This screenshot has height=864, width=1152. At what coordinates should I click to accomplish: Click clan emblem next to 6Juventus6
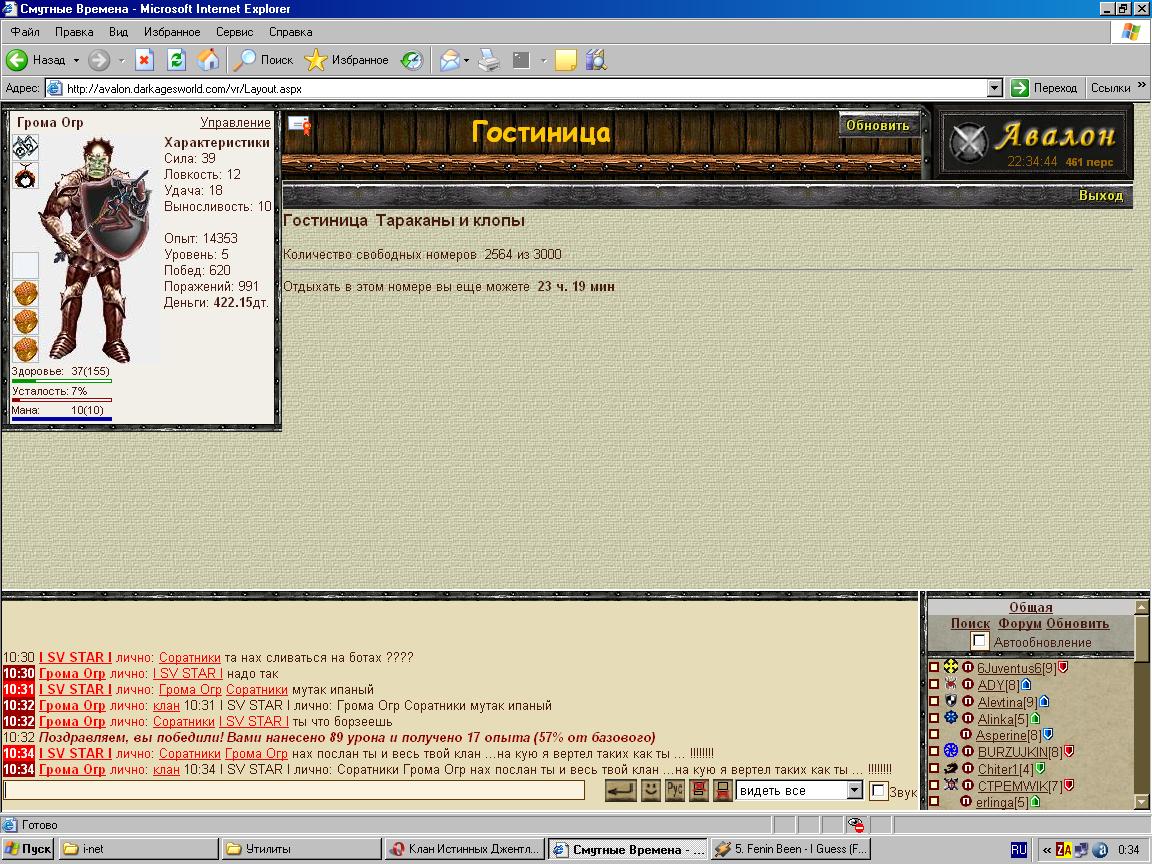pyautogui.click(x=951, y=666)
